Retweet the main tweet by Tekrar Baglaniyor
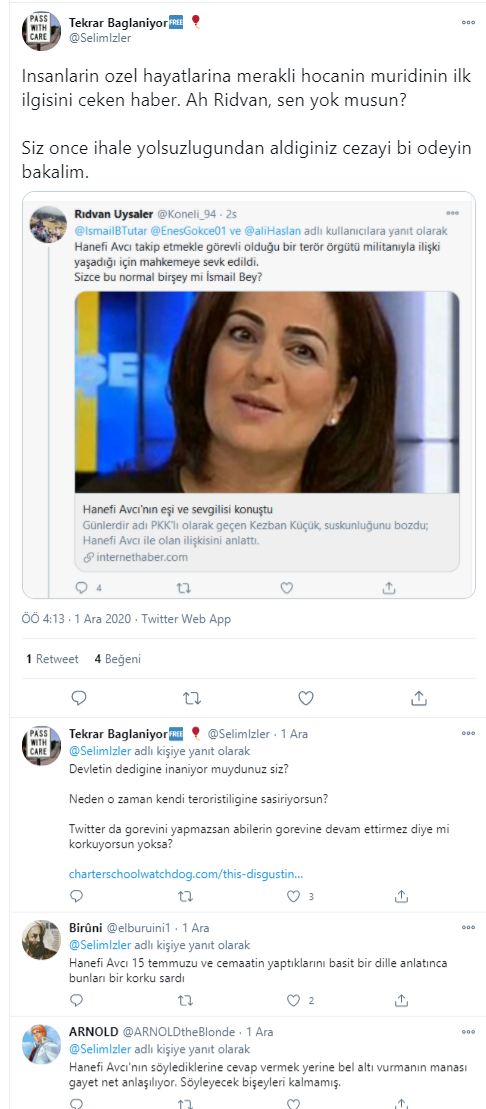Screen dimensions: 486x1109 [192, 698]
